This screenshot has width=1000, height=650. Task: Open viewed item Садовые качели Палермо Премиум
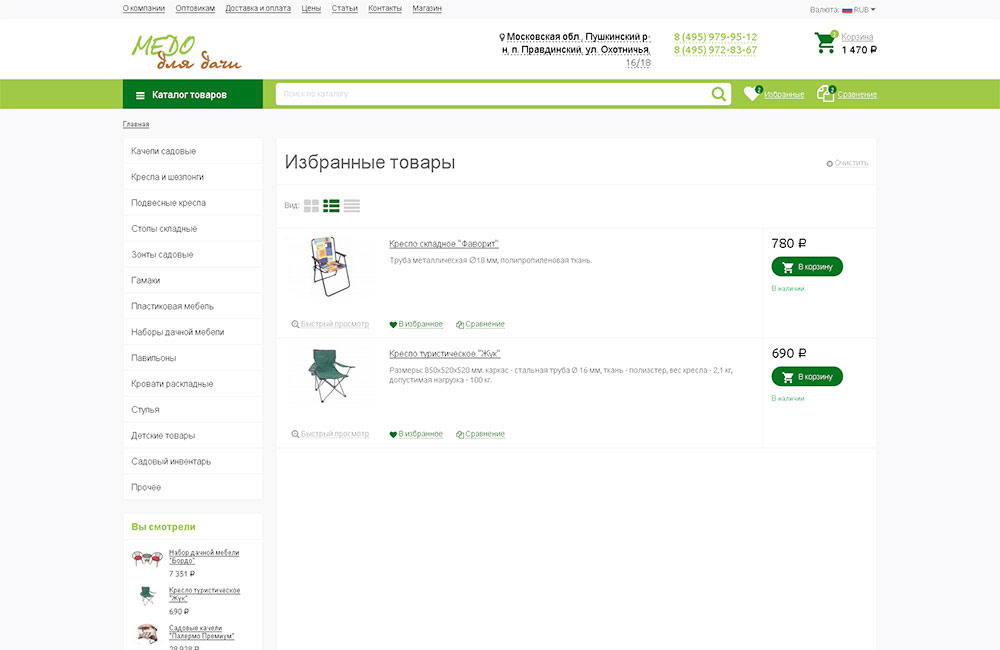(202, 632)
